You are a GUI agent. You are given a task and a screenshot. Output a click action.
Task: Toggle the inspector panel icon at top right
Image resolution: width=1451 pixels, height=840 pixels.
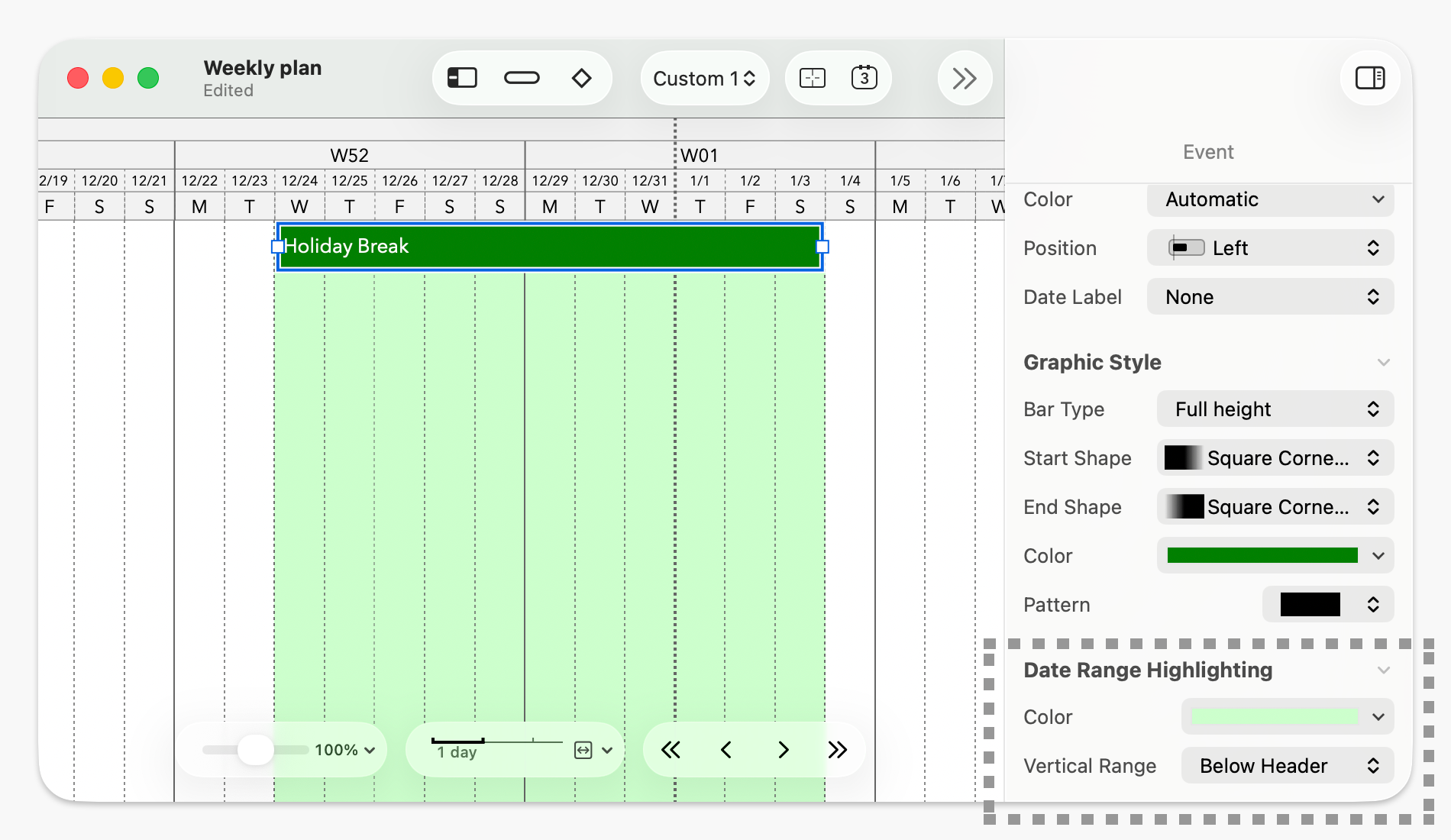[1369, 77]
